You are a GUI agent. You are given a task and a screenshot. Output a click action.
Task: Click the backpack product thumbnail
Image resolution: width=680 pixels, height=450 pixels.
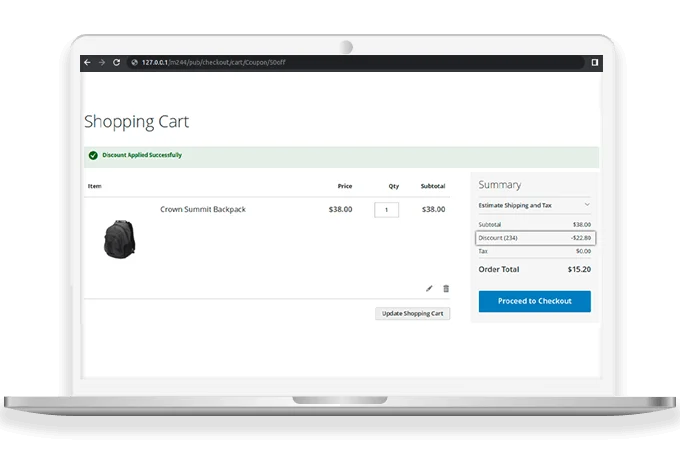point(124,238)
